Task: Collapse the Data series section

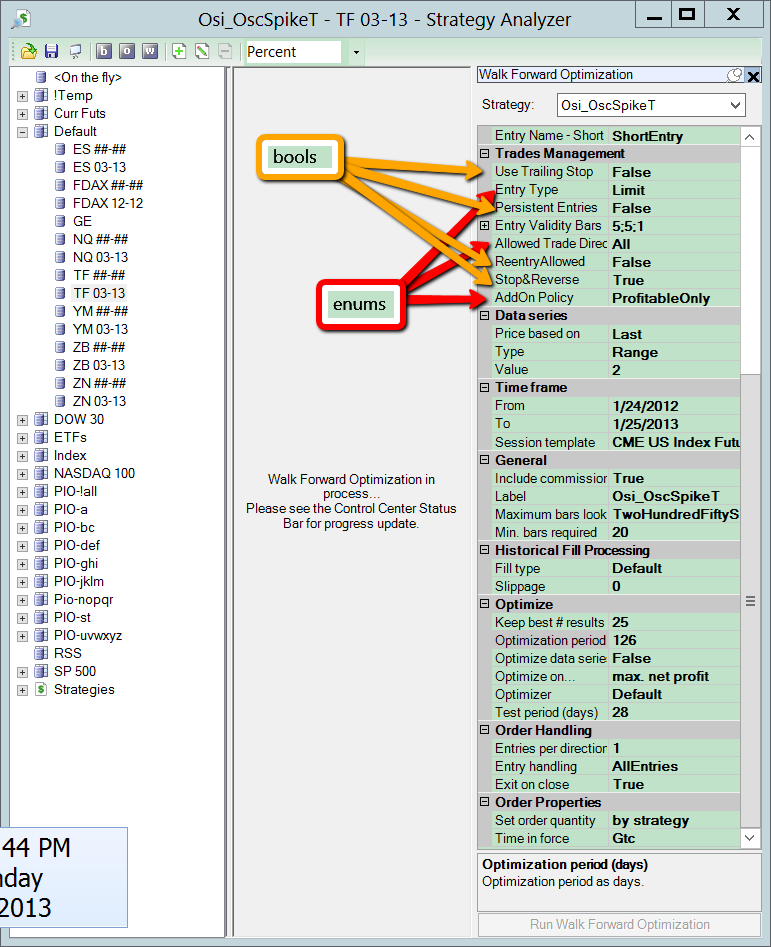Action: 484,315
